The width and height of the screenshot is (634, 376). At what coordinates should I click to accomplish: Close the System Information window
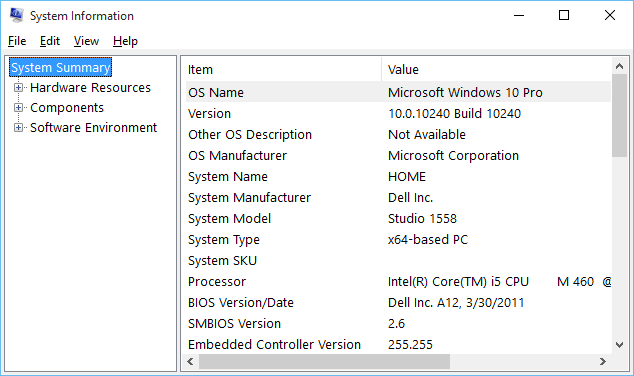(x=610, y=16)
